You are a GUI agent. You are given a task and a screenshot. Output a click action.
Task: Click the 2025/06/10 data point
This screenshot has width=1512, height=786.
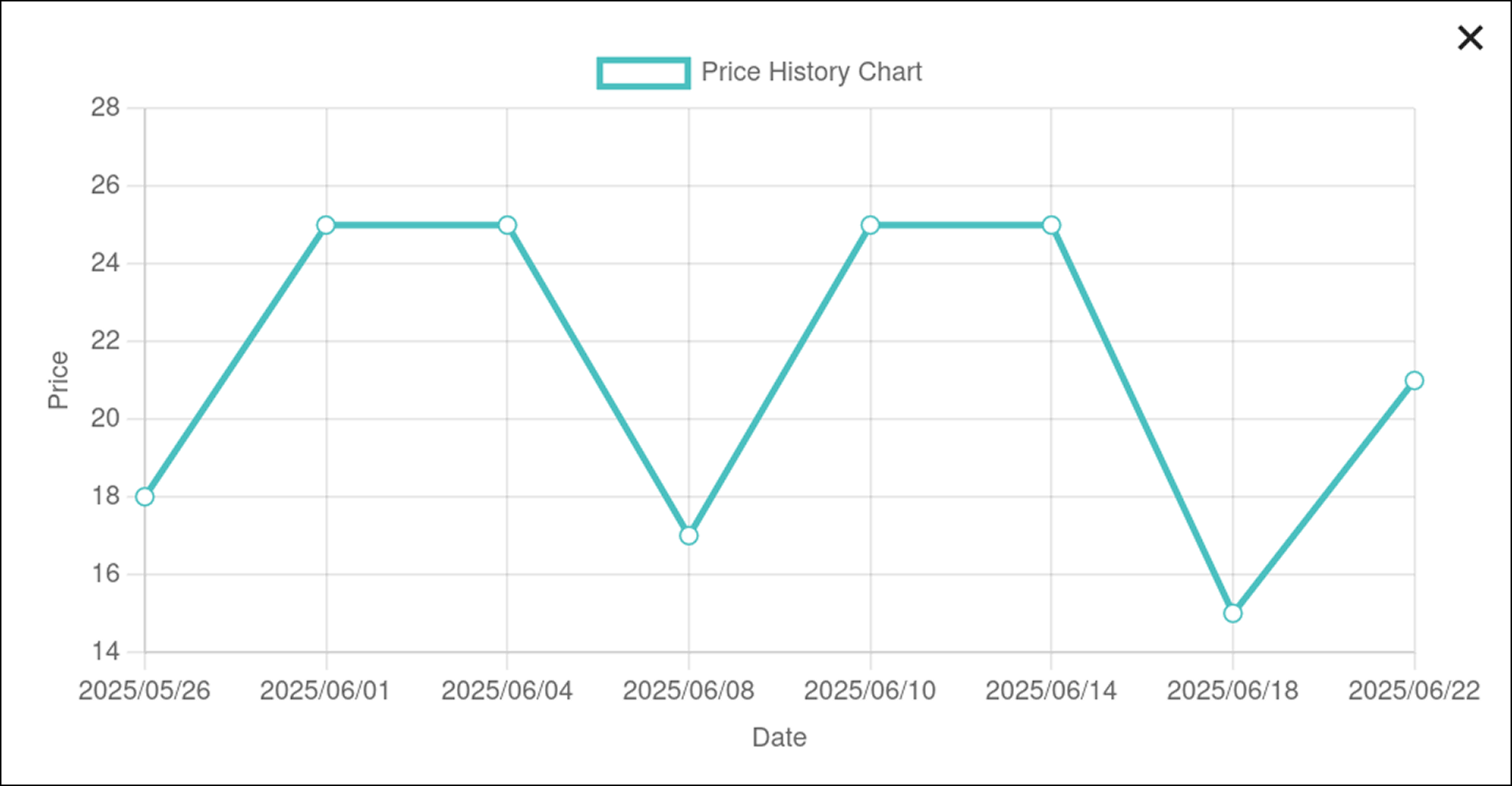point(870,225)
